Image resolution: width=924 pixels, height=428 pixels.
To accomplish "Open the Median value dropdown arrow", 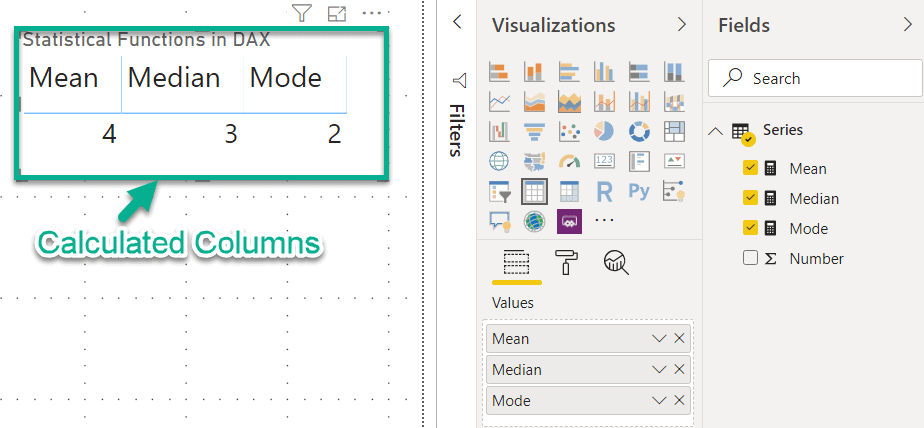I will [x=659, y=370].
